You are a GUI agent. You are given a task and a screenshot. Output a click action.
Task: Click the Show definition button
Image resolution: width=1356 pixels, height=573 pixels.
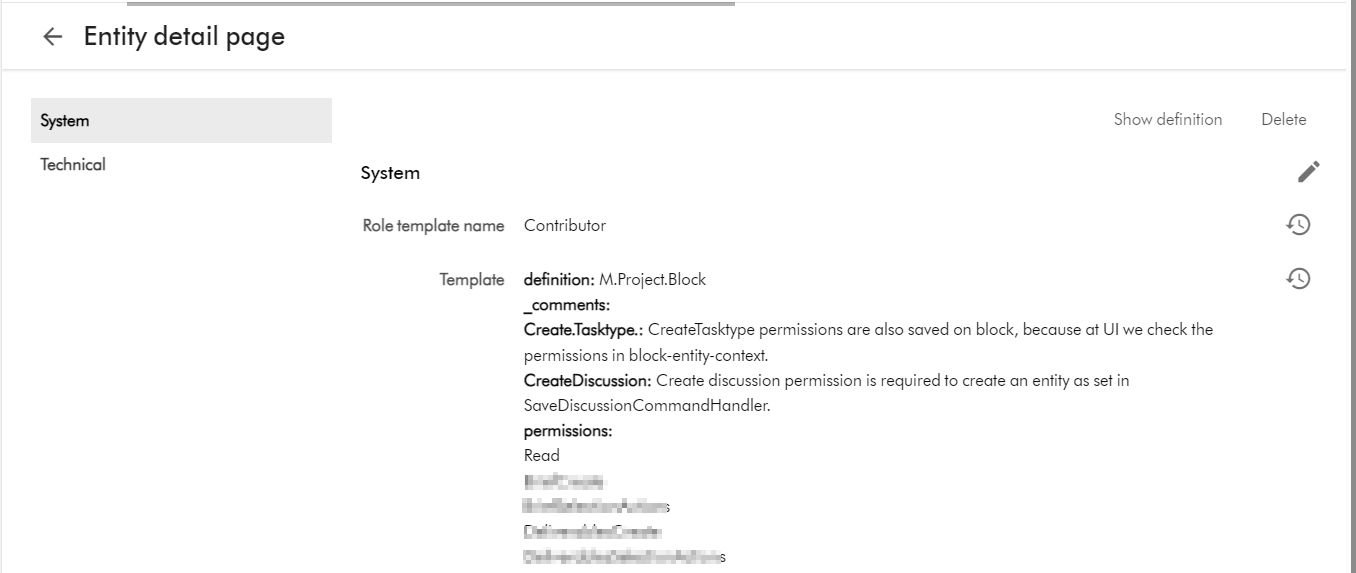point(1167,119)
